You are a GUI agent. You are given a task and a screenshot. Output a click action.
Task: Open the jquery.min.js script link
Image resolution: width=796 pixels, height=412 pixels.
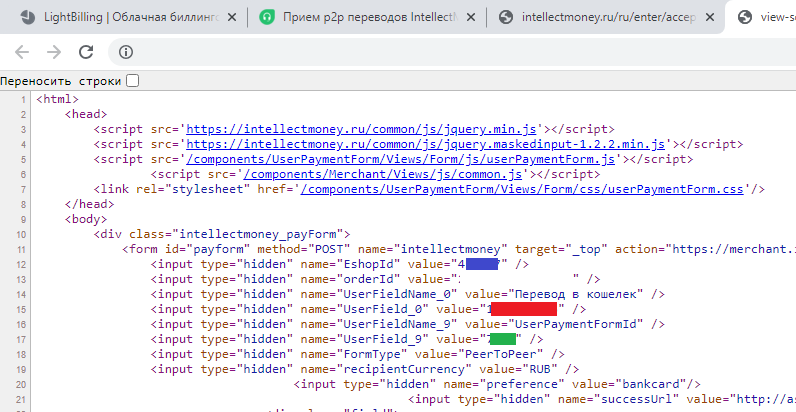[x=361, y=129]
